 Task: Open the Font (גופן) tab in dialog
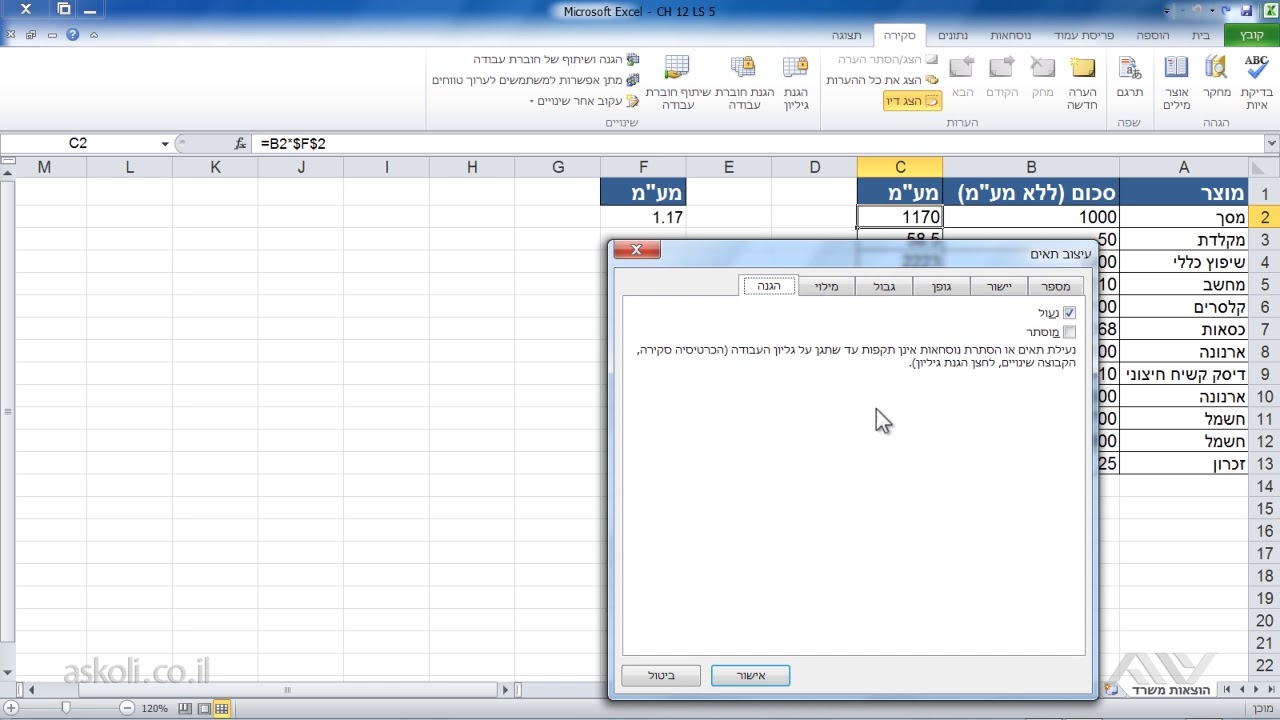tap(942, 287)
